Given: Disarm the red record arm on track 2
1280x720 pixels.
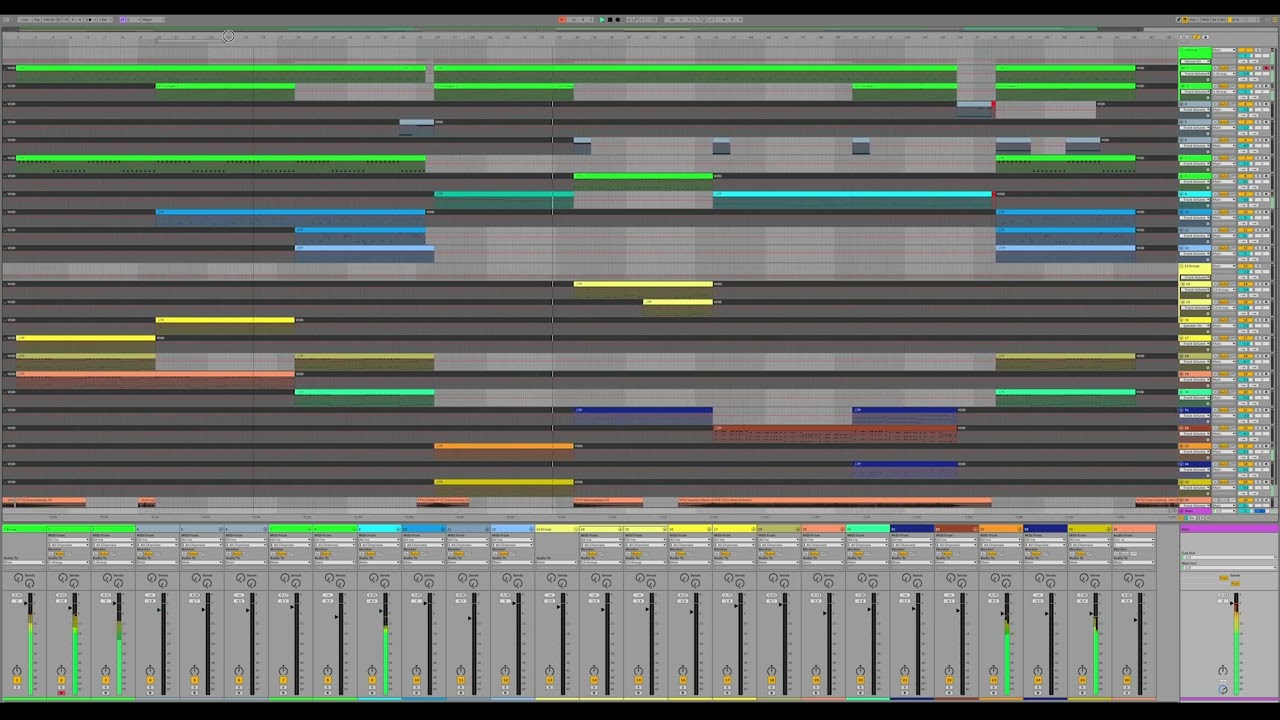Looking at the screenshot, I should [x=61, y=692].
